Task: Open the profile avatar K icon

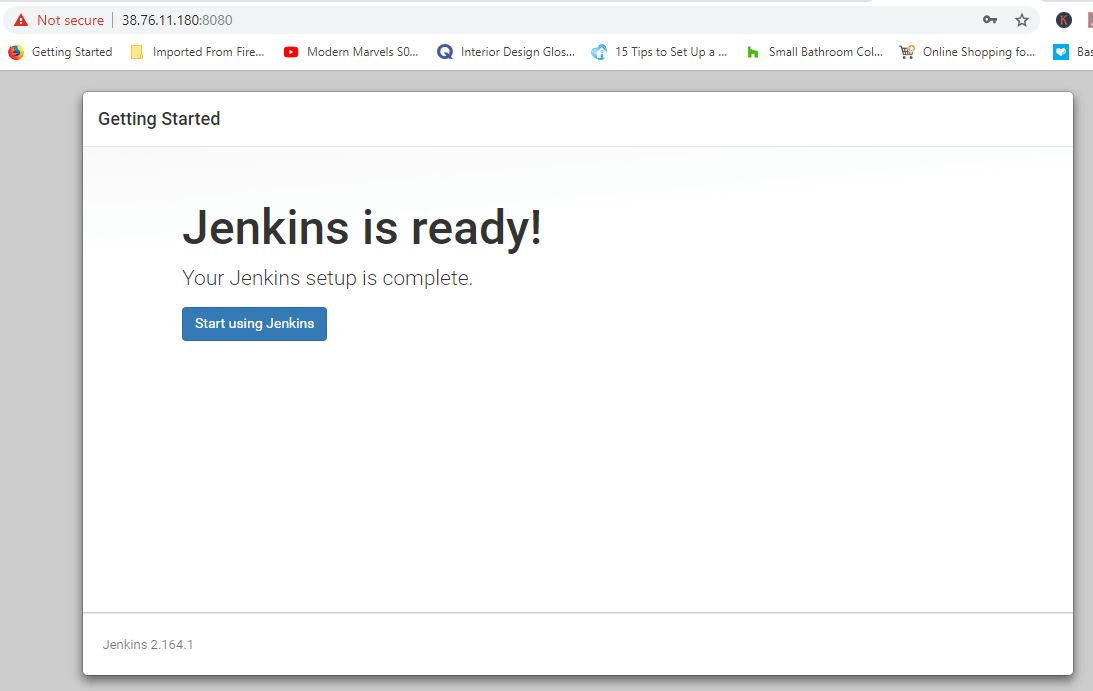Action: pos(1064,20)
